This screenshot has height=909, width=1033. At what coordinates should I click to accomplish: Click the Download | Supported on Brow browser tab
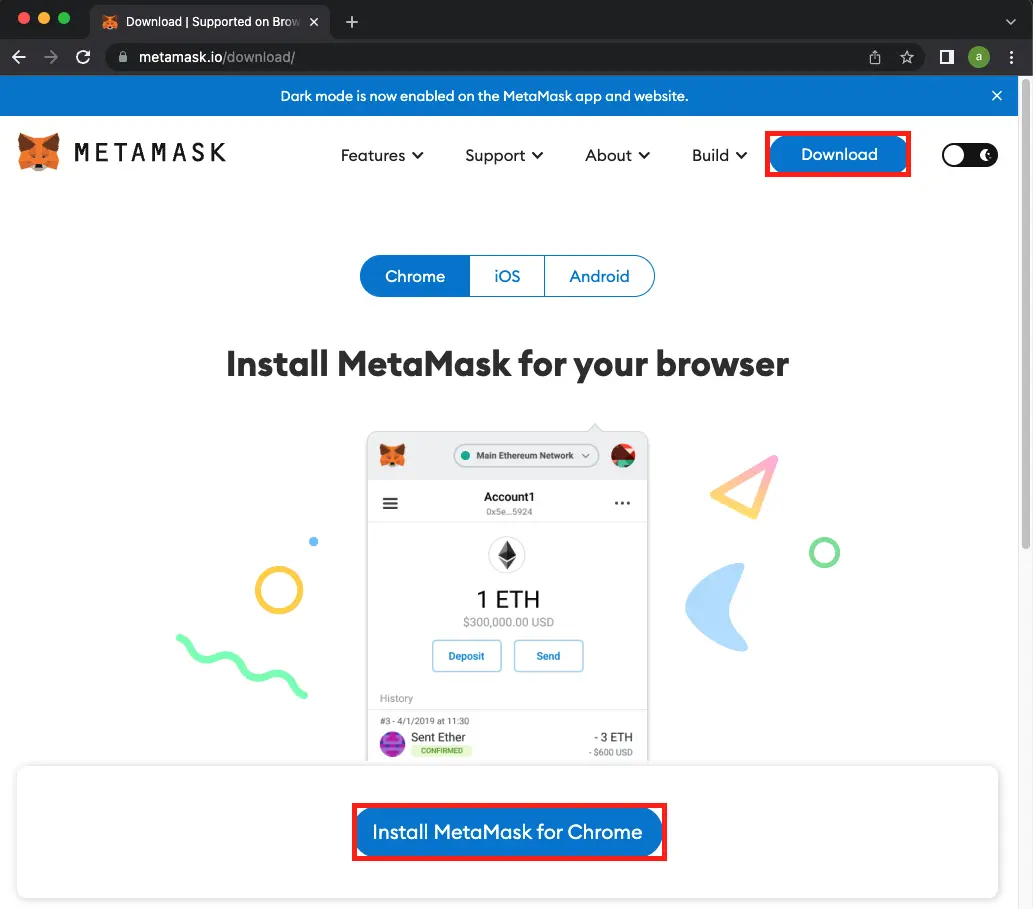point(211,22)
